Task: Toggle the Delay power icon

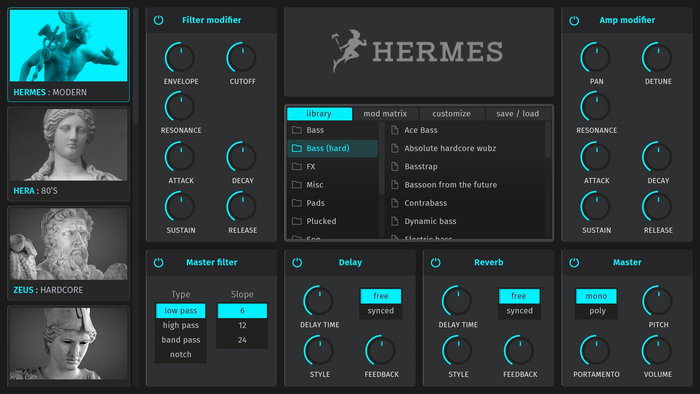Action: 297,262
